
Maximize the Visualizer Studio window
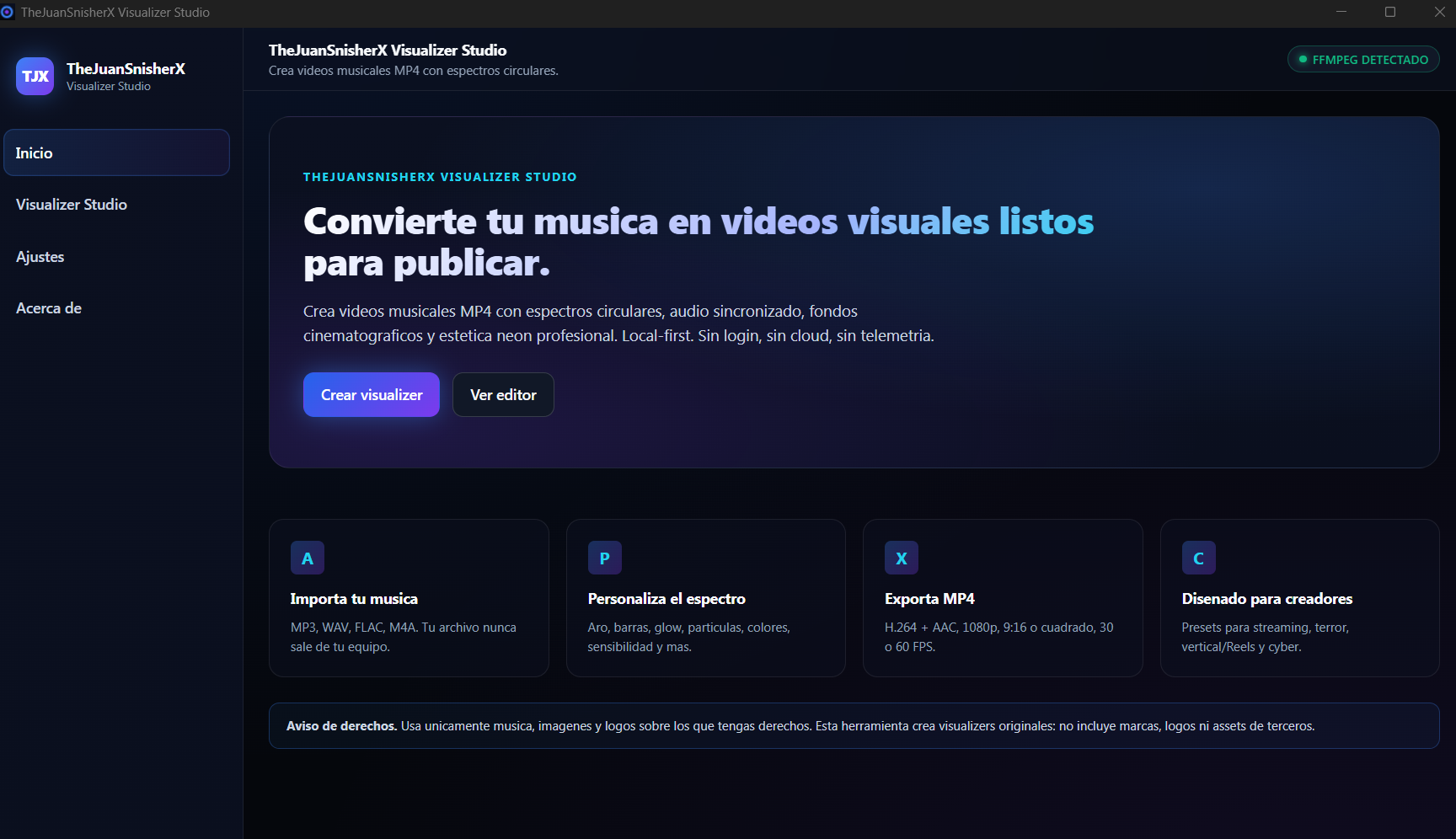(1390, 12)
